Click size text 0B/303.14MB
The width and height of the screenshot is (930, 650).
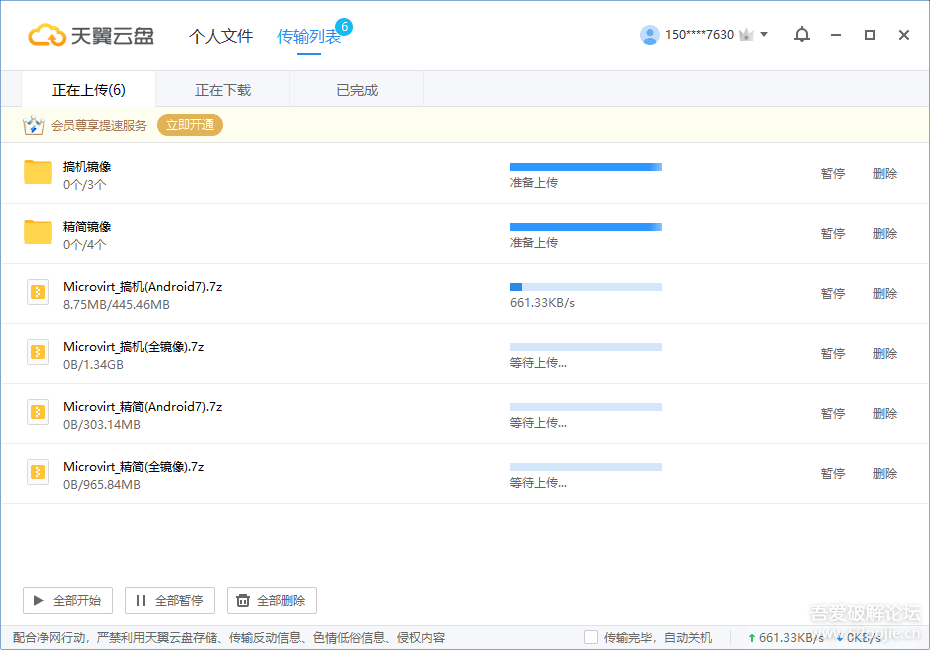coord(102,425)
